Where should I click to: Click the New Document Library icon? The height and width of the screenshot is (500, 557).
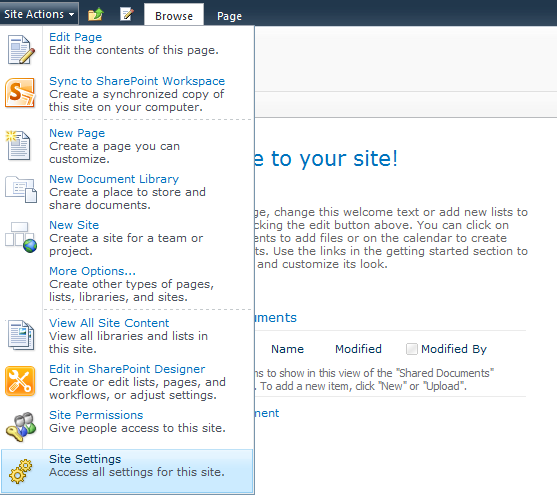coord(21,189)
